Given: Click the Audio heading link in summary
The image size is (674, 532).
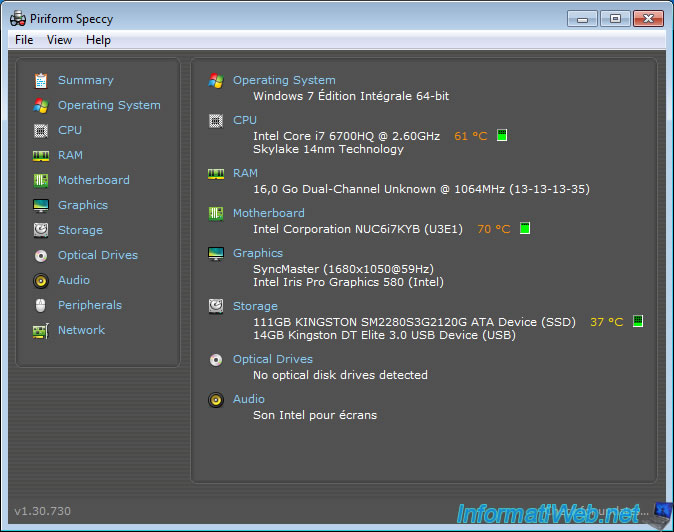Looking at the screenshot, I should pyautogui.click(x=249, y=399).
